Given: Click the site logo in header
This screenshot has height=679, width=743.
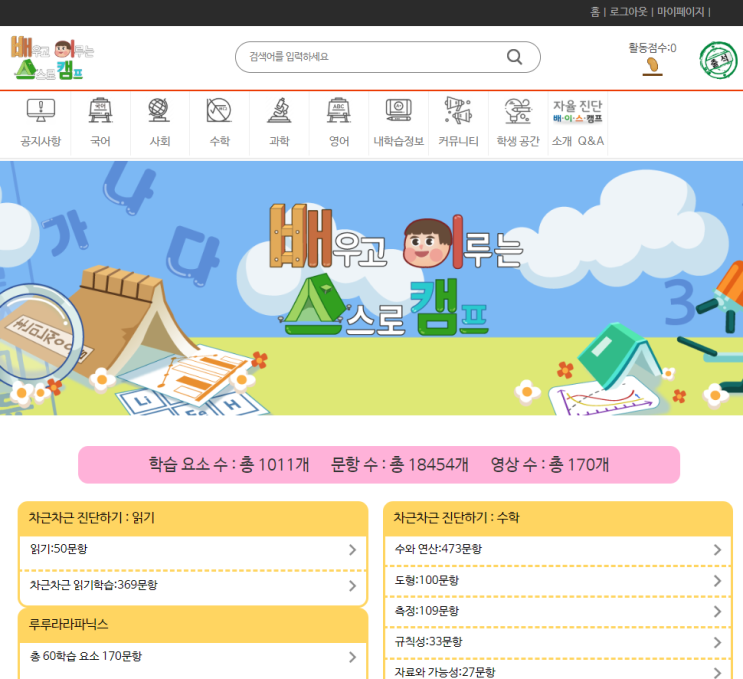Looking at the screenshot, I should 53,58.
